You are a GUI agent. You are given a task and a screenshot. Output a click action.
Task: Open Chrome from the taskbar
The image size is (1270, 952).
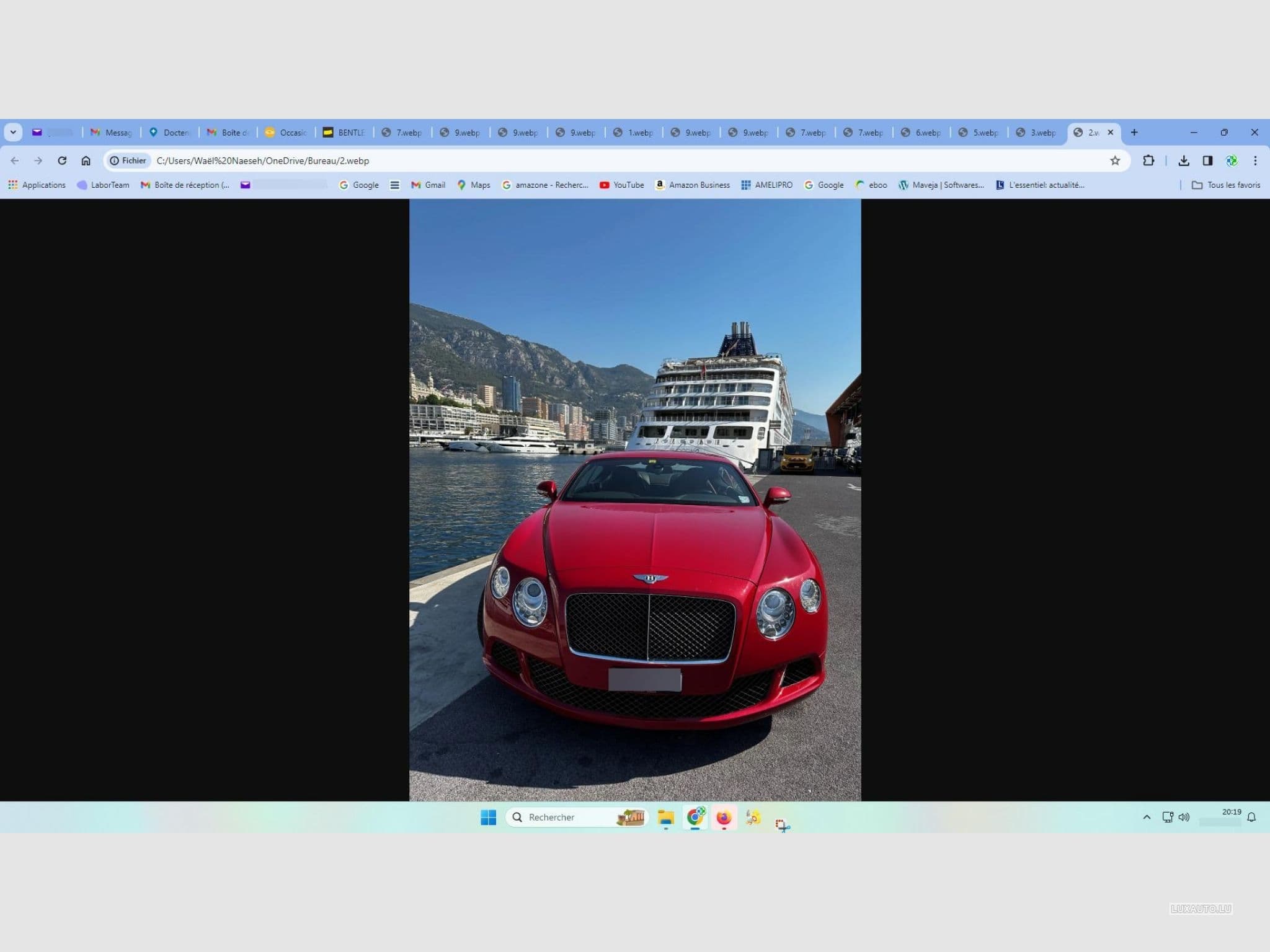(x=695, y=818)
